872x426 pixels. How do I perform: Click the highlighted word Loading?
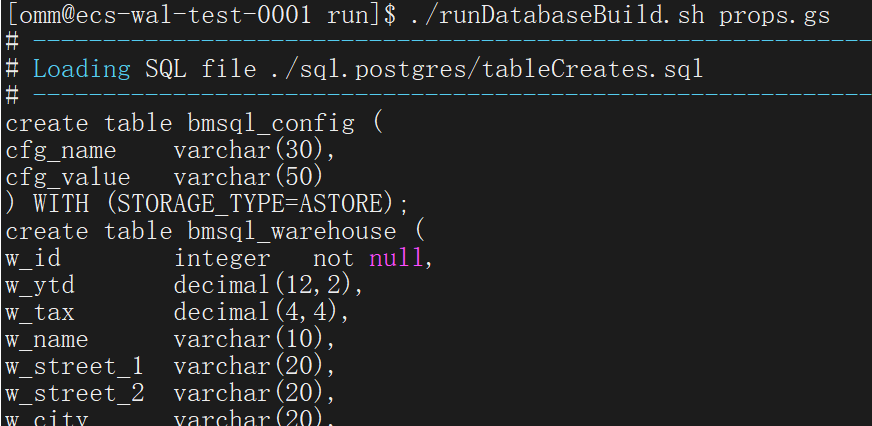coord(82,69)
